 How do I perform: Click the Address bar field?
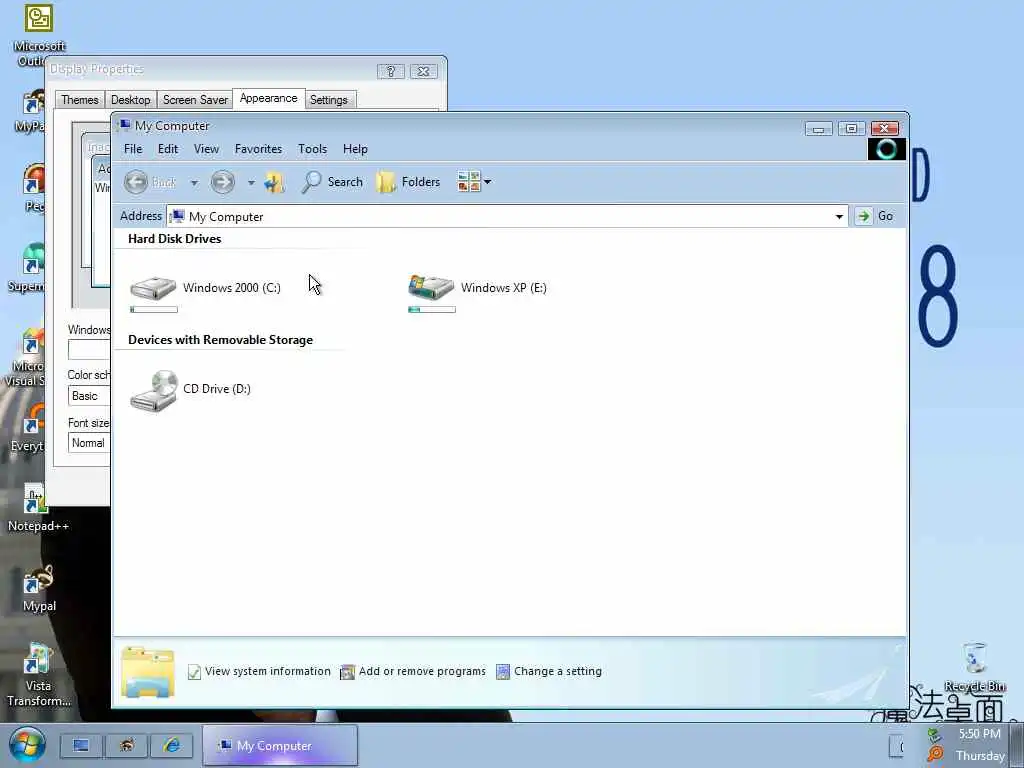click(507, 217)
